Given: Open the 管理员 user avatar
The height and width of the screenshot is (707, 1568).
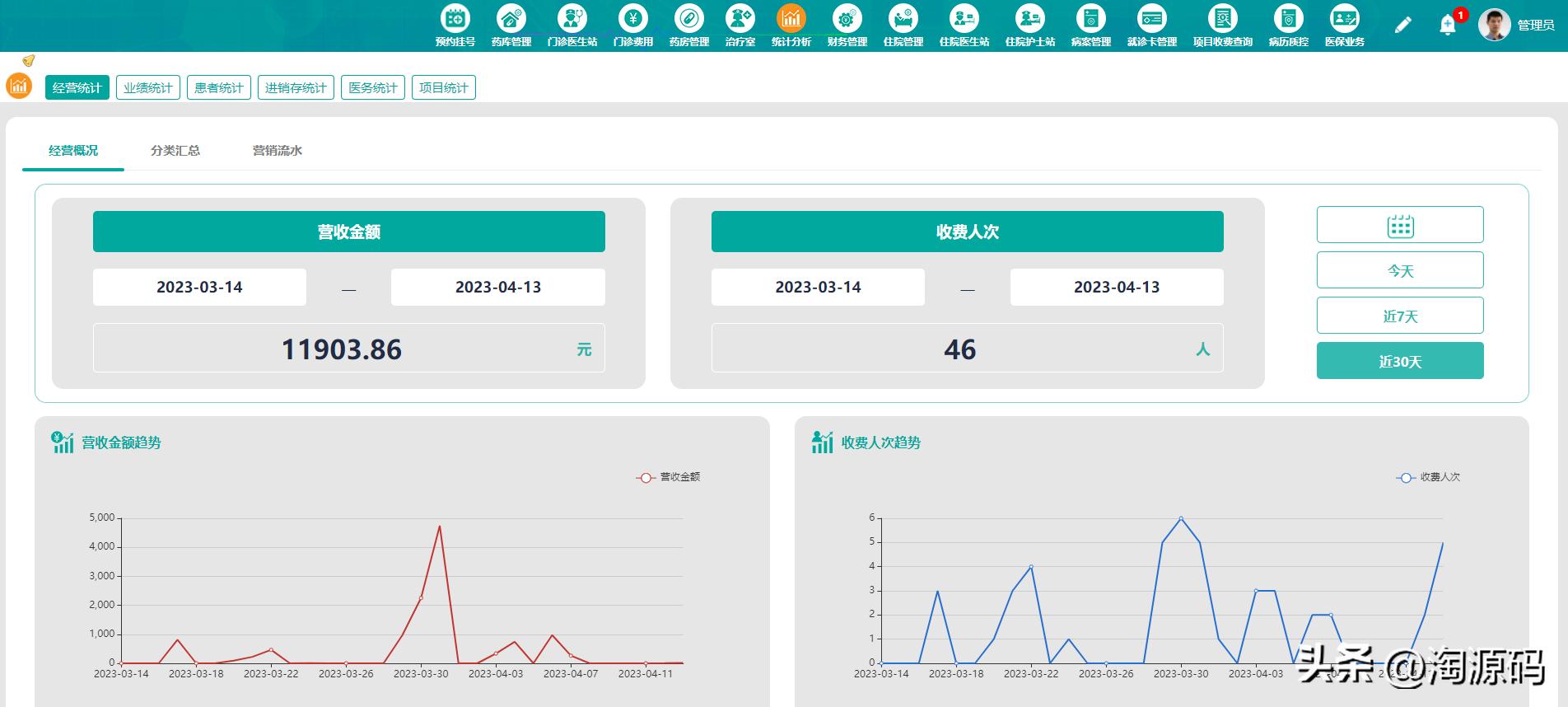Looking at the screenshot, I should 1494,25.
